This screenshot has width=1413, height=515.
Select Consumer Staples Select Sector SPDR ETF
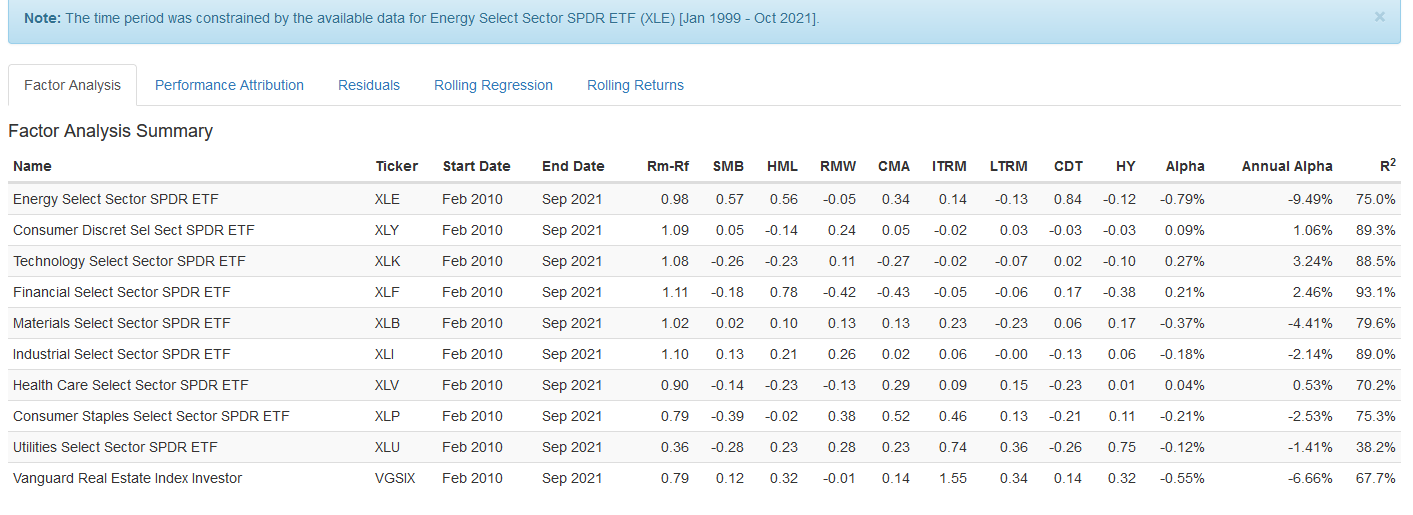pos(151,416)
